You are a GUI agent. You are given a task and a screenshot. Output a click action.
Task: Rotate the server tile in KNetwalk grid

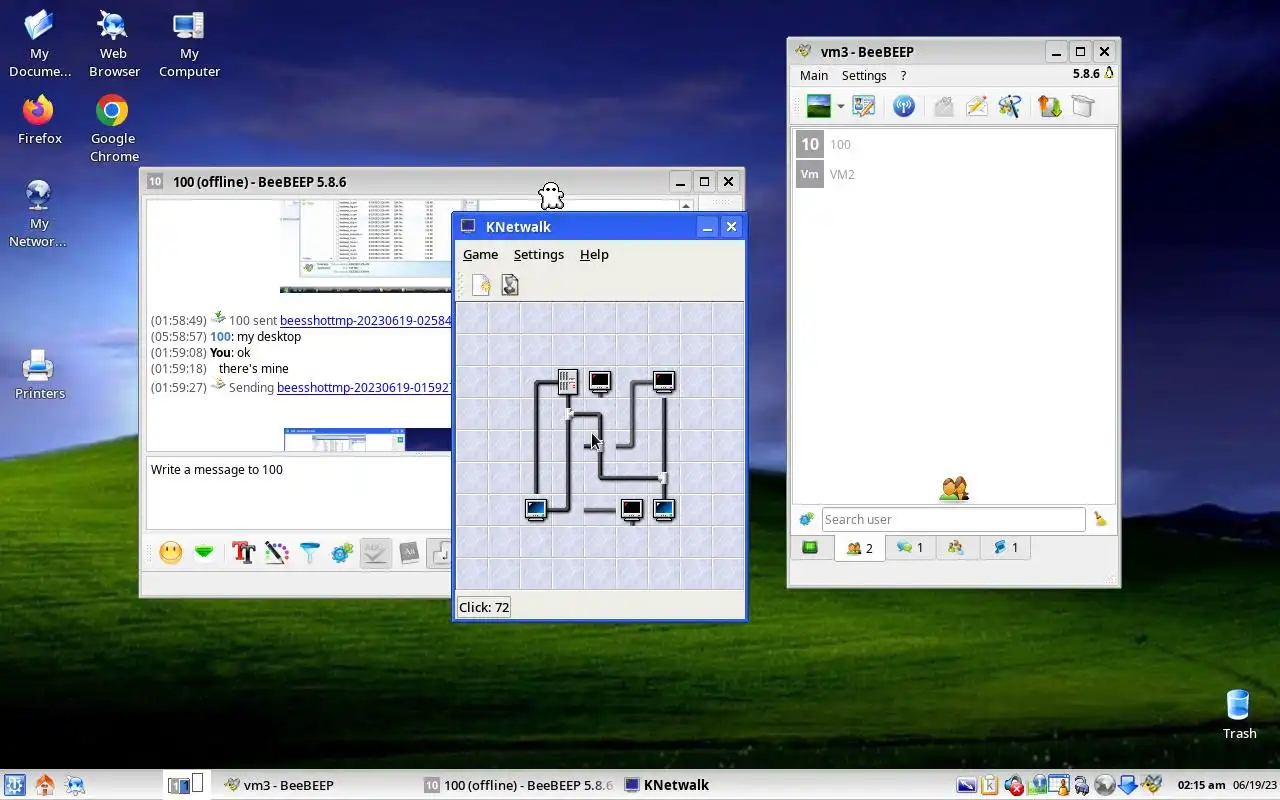568,382
